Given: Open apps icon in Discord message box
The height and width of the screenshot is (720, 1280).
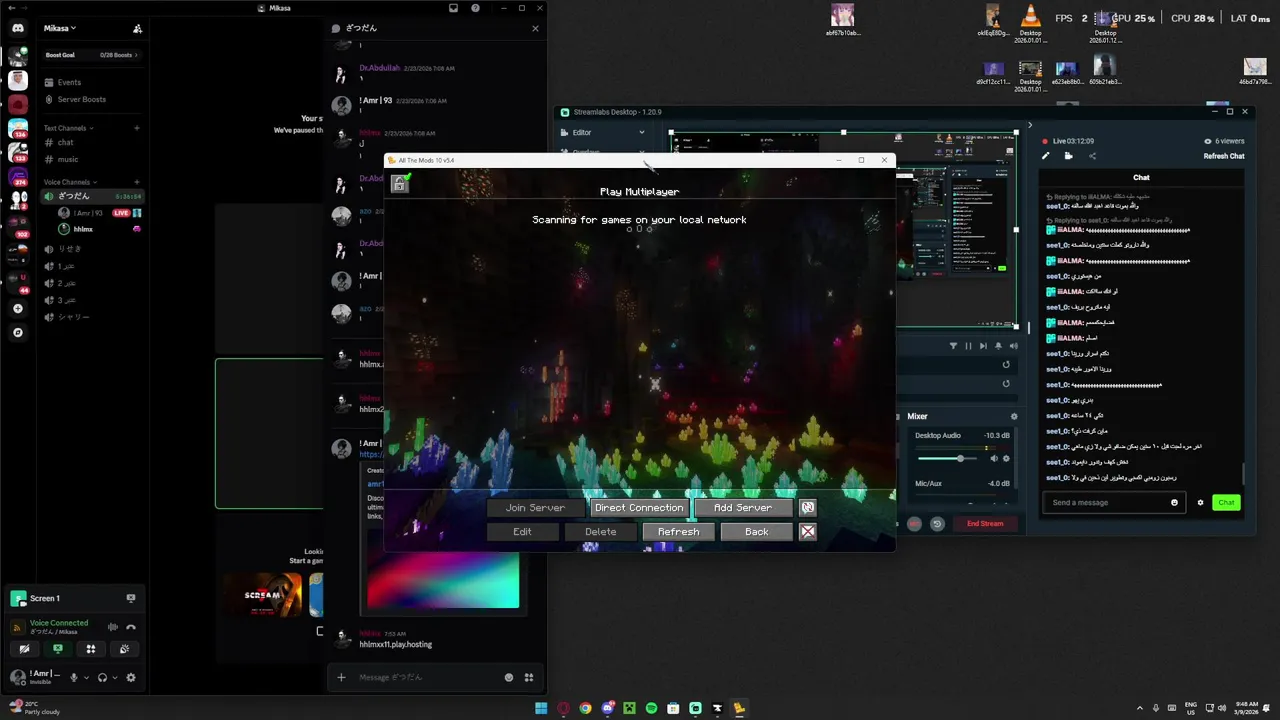Looking at the screenshot, I should pos(529,677).
